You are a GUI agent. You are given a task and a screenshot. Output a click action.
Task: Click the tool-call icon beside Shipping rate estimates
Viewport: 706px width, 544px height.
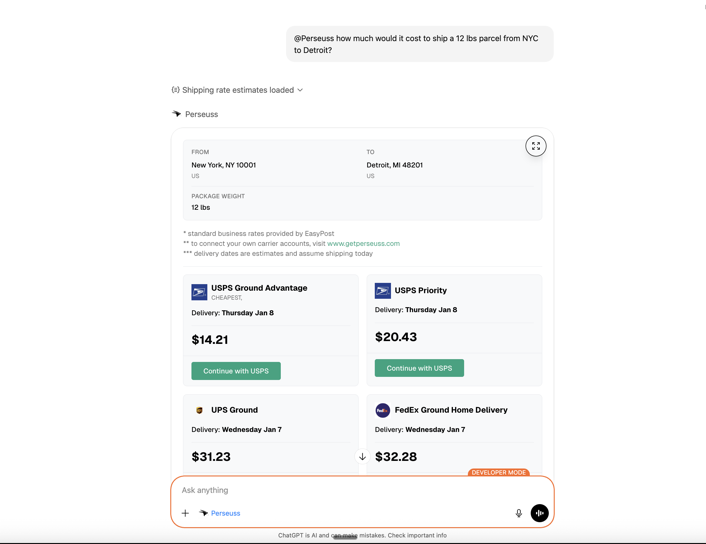click(x=176, y=90)
